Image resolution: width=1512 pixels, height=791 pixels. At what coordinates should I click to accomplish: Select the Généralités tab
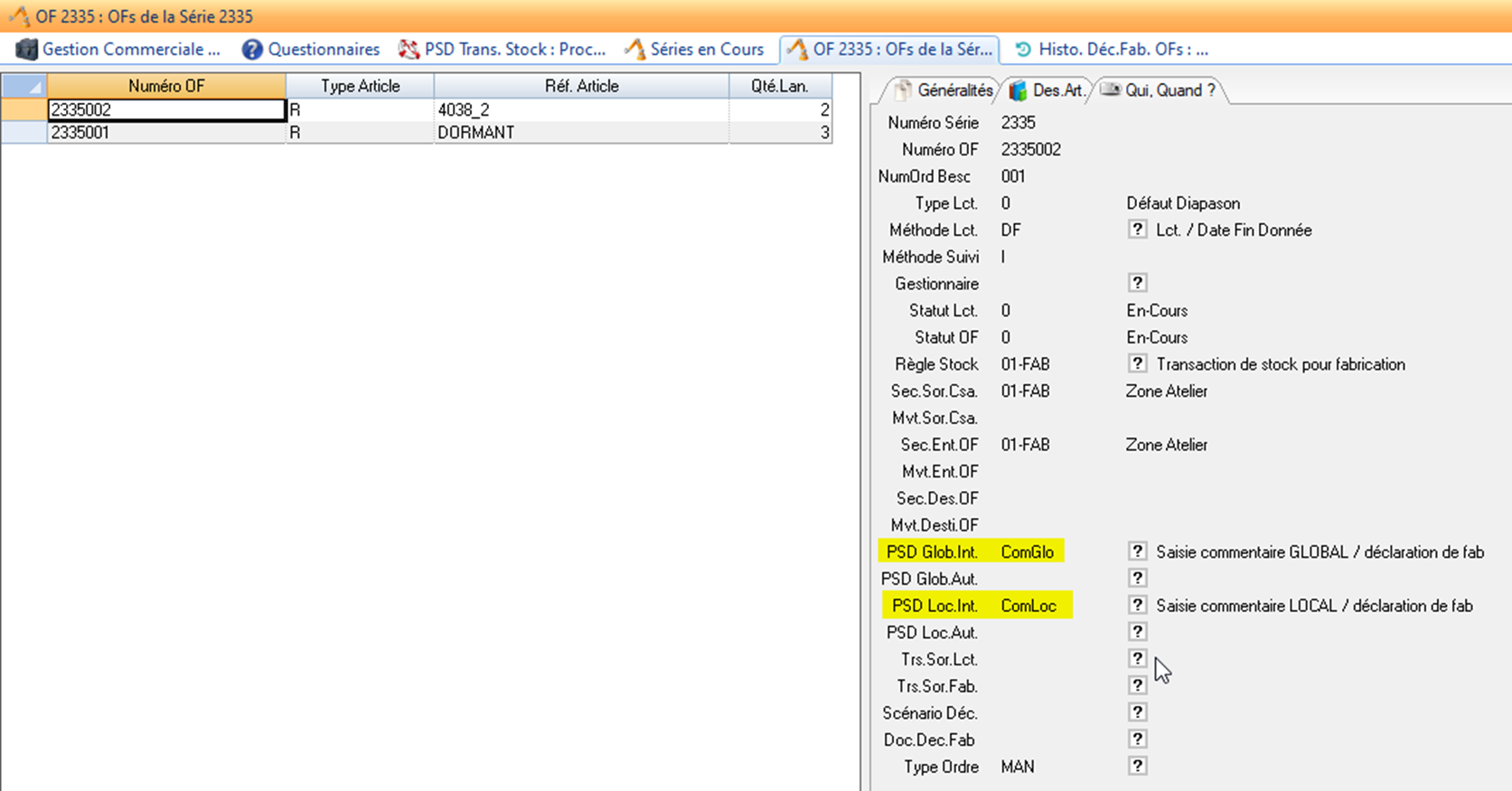point(944,90)
